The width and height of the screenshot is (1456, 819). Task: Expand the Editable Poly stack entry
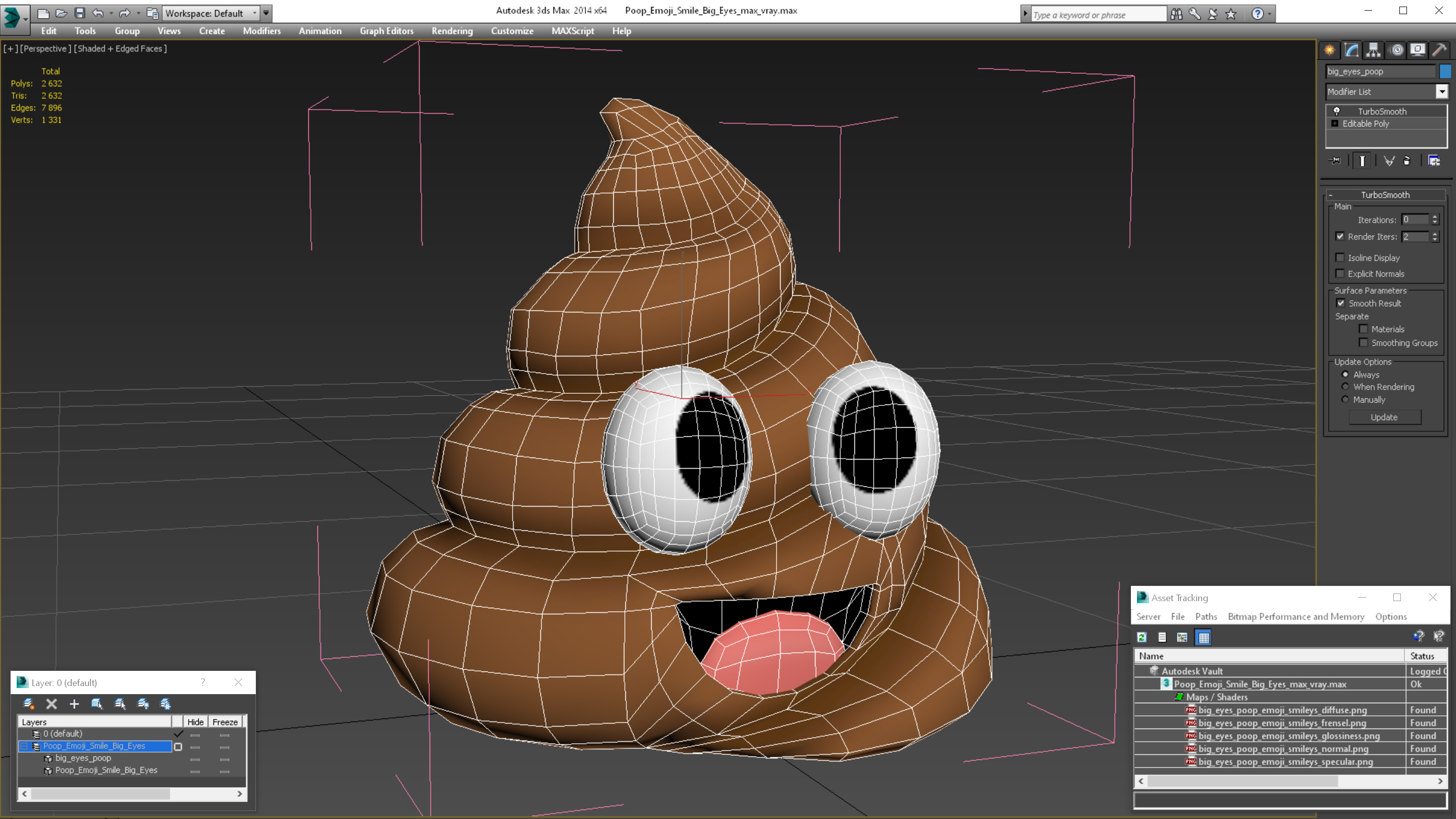(x=1335, y=124)
